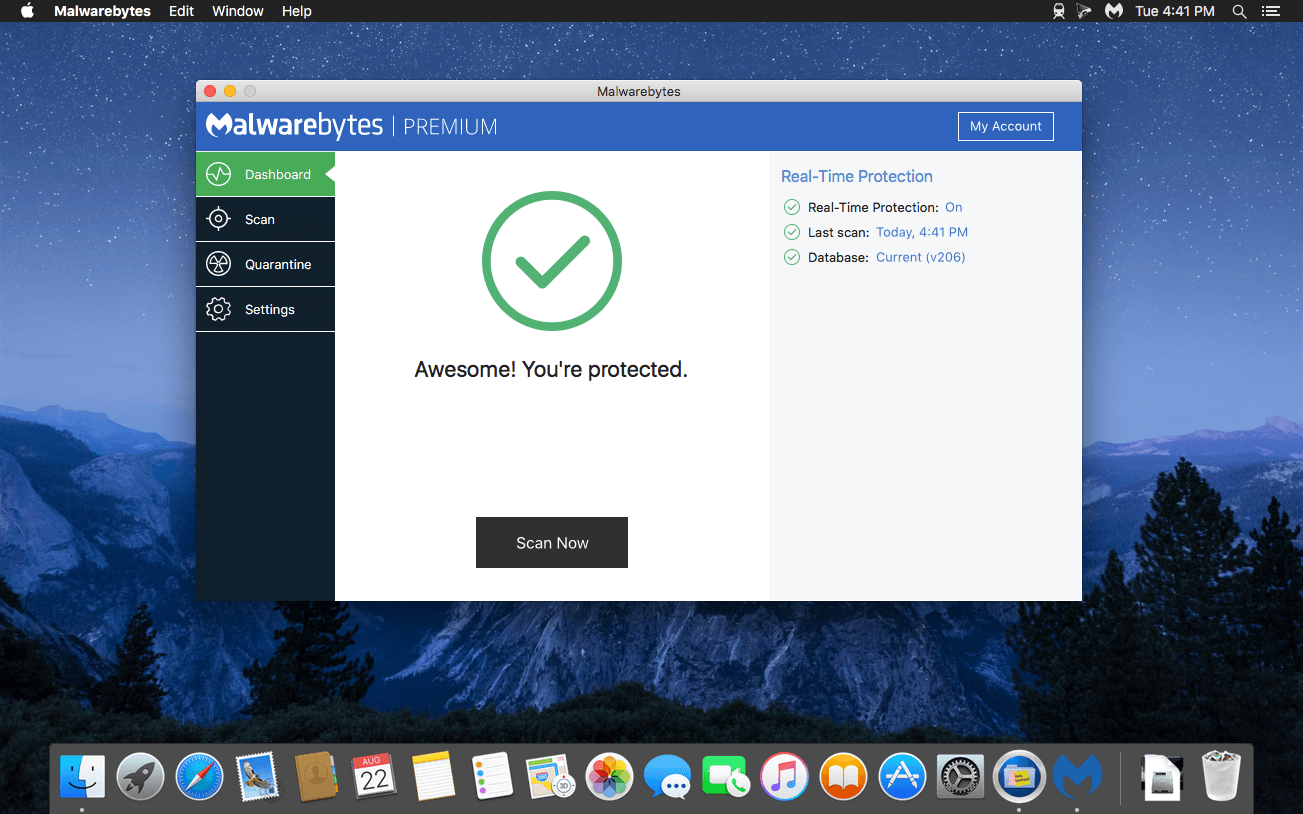Open Notification Center from the menu bar

[x=1271, y=11]
